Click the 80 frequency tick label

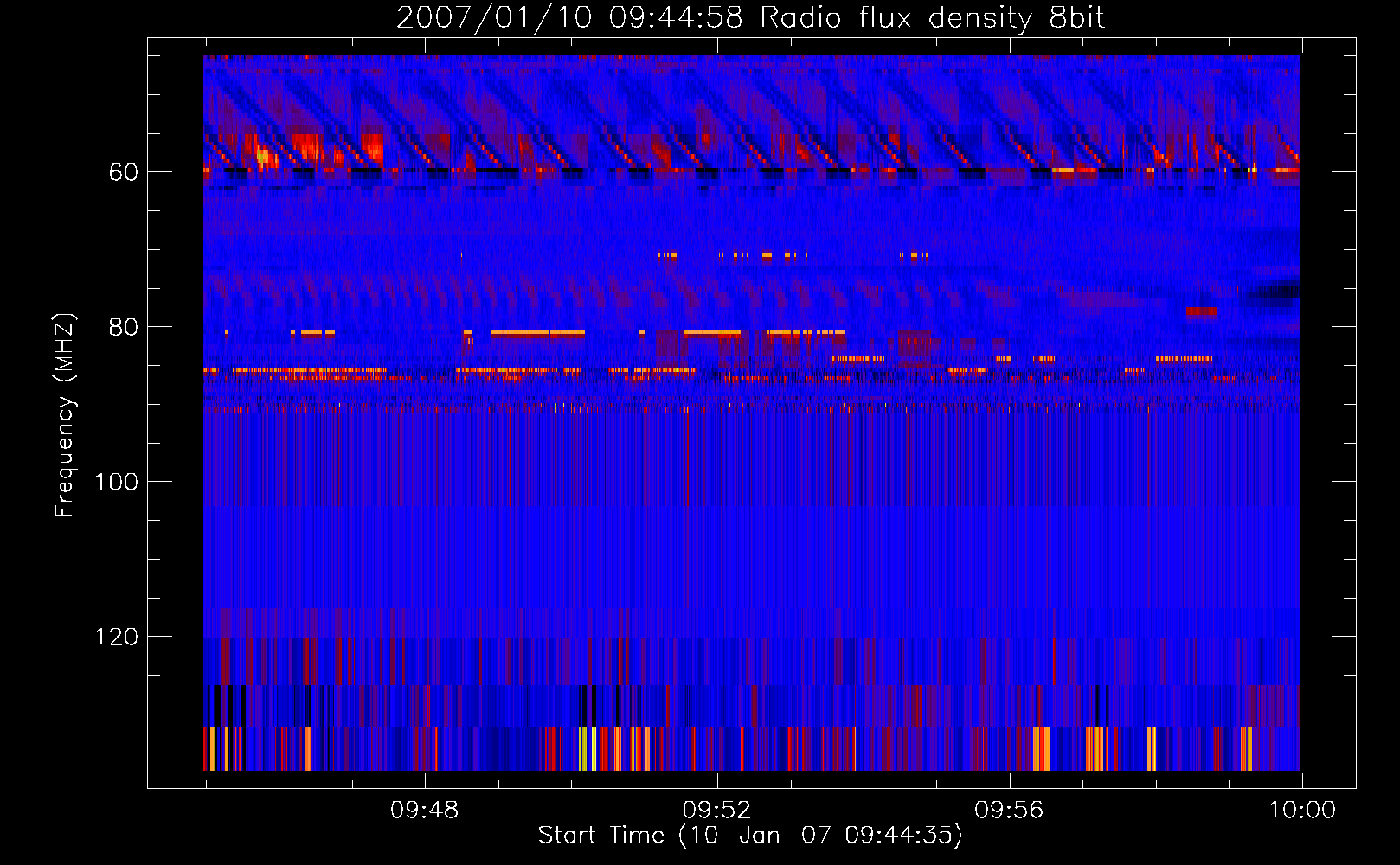pos(124,327)
